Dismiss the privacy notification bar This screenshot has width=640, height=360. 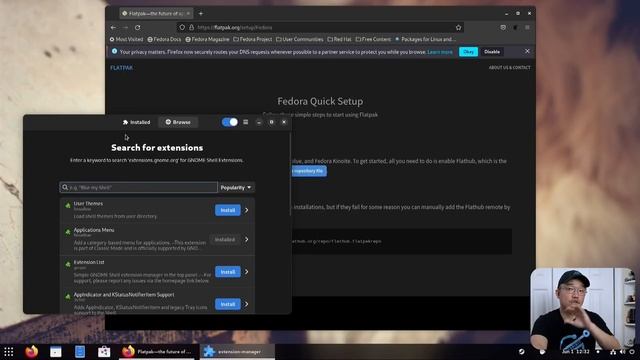coord(527,51)
